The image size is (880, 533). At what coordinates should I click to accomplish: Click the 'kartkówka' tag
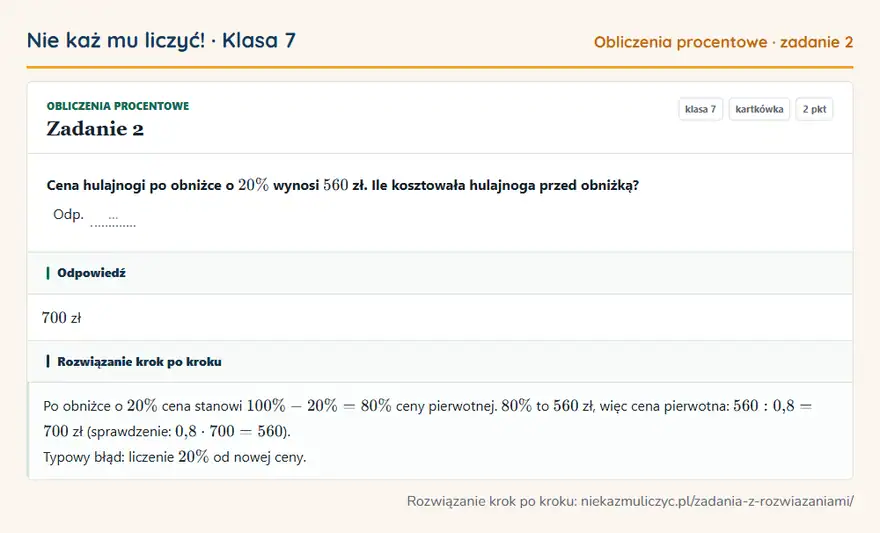pyautogui.click(x=759, y=109)
